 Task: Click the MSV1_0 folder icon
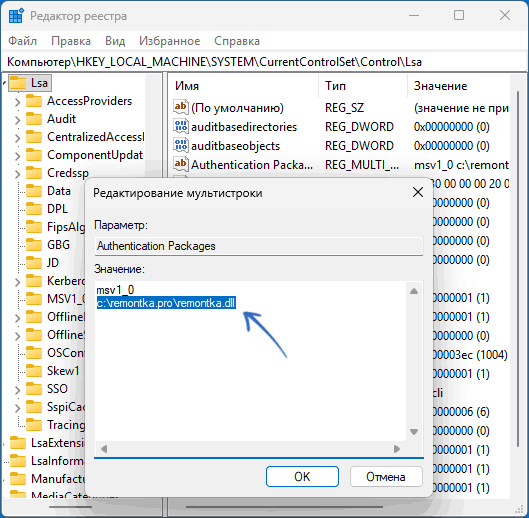pos(34,299)
